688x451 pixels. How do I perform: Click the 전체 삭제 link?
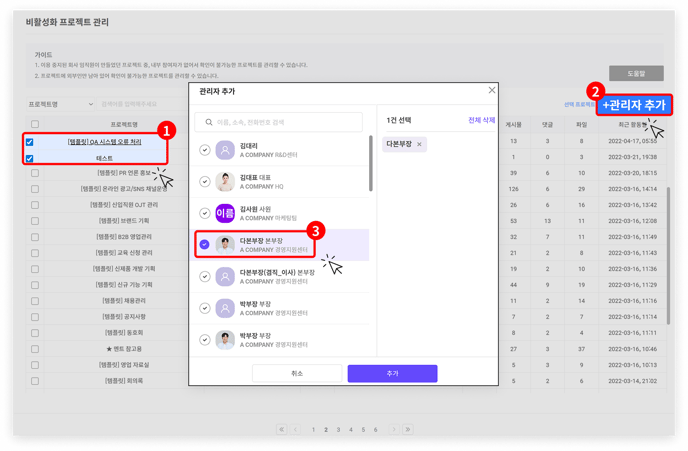point(481,120)
